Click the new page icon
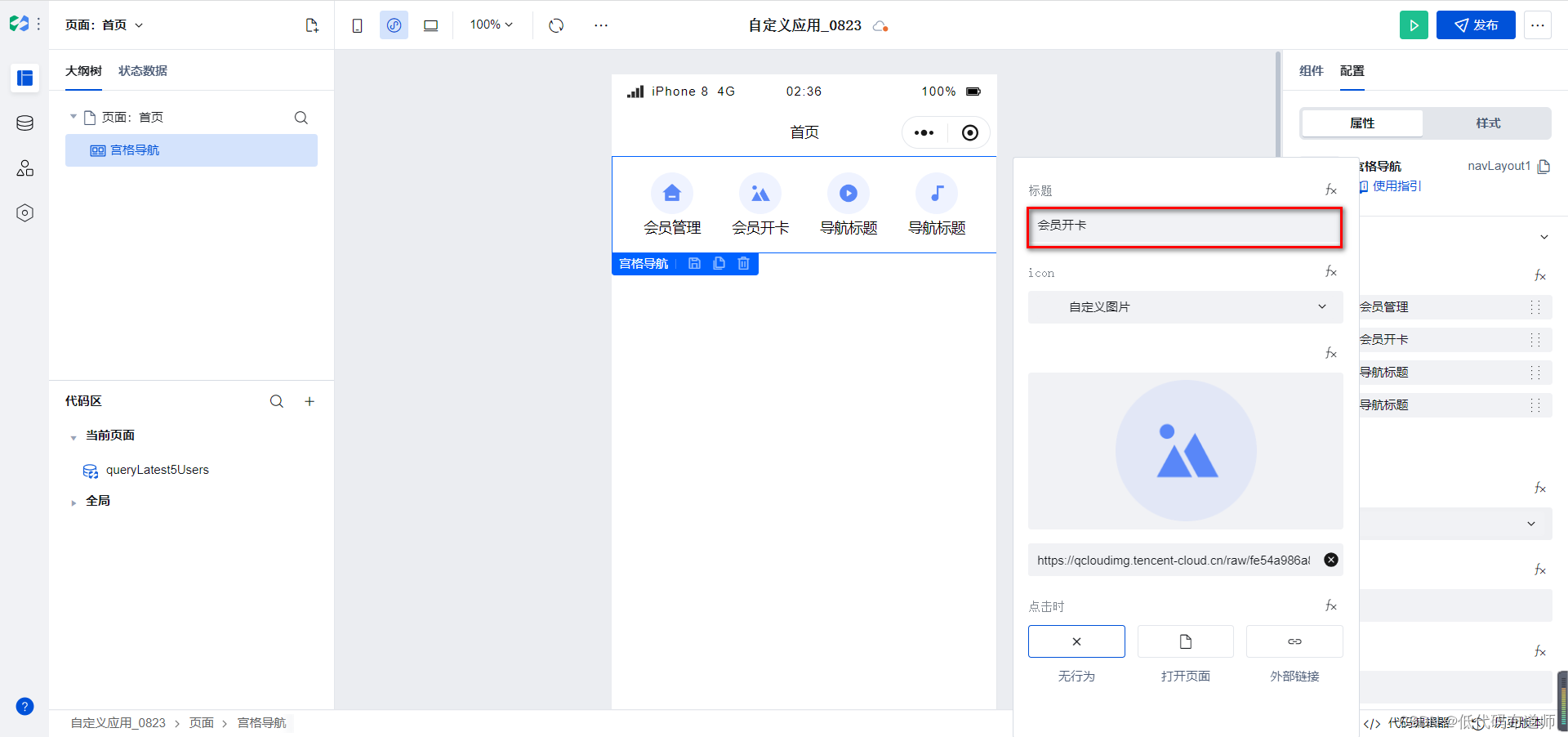This screenshot has height=737, width=1568. point(312,25)
